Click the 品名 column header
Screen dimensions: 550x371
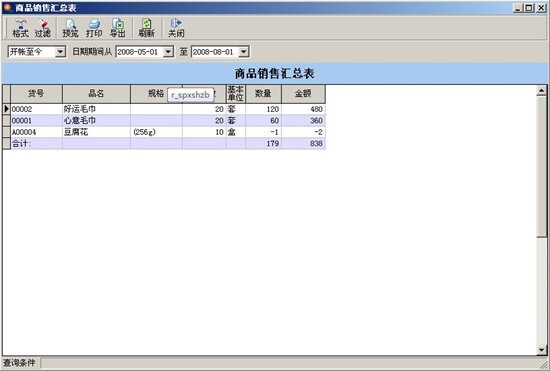pos(96,94)
